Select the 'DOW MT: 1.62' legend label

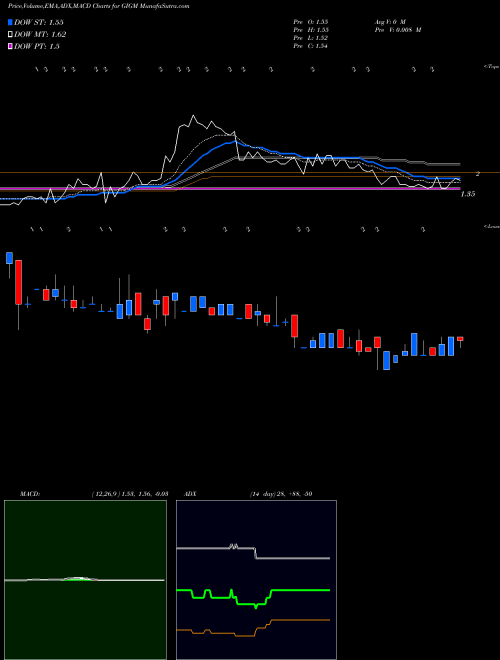click(x=40, y=35)
